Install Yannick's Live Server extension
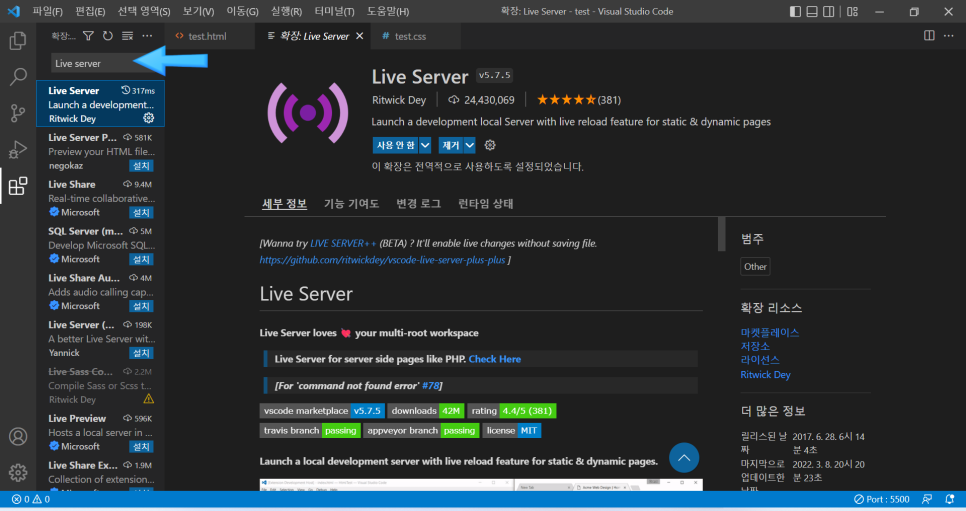 (141, 353)
